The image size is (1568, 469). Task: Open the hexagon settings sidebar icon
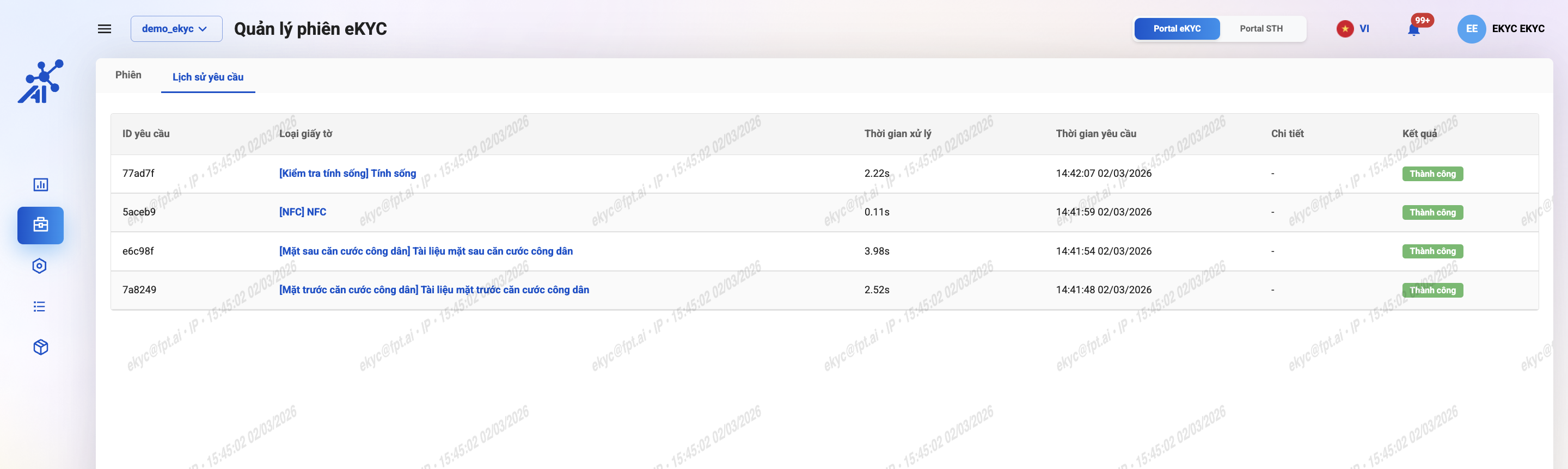coord(40,266)
